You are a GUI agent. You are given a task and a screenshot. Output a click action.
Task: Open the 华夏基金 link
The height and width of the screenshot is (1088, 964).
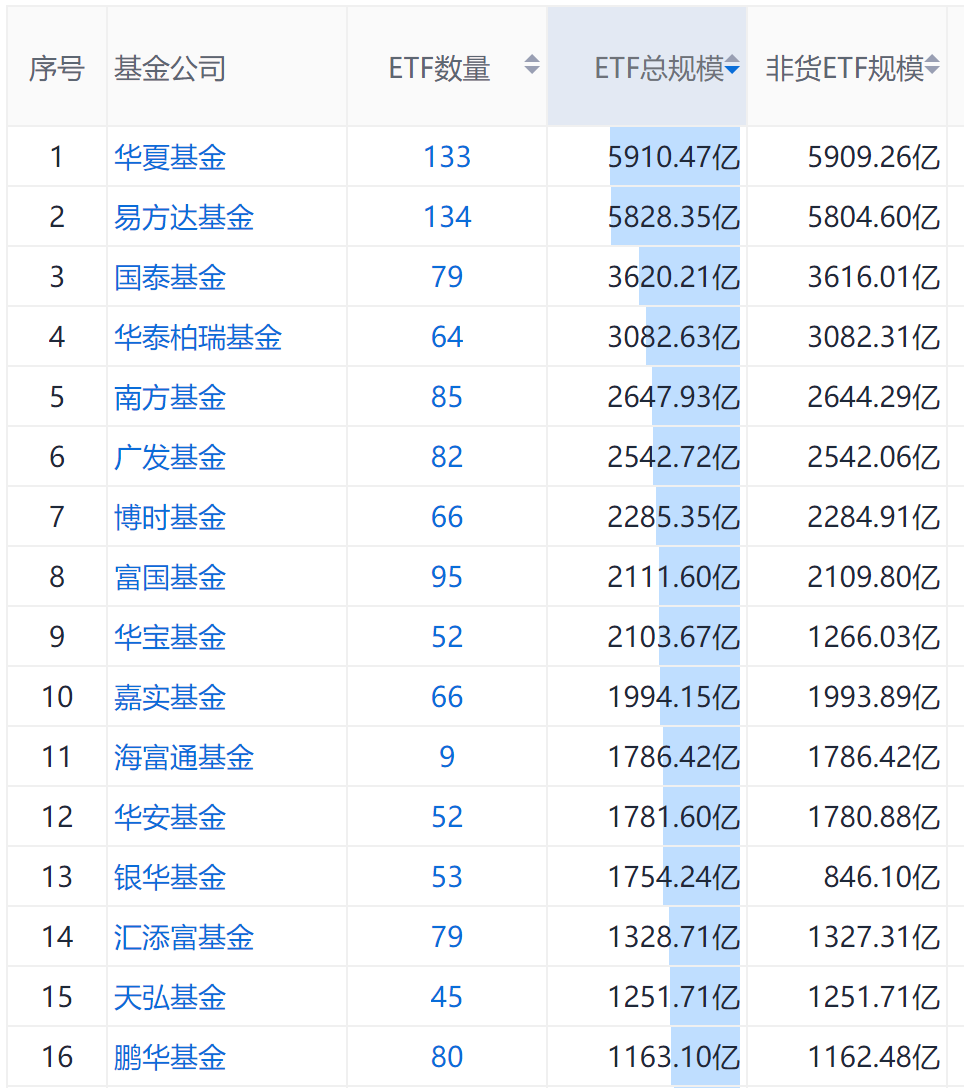(x=170, y=157)
